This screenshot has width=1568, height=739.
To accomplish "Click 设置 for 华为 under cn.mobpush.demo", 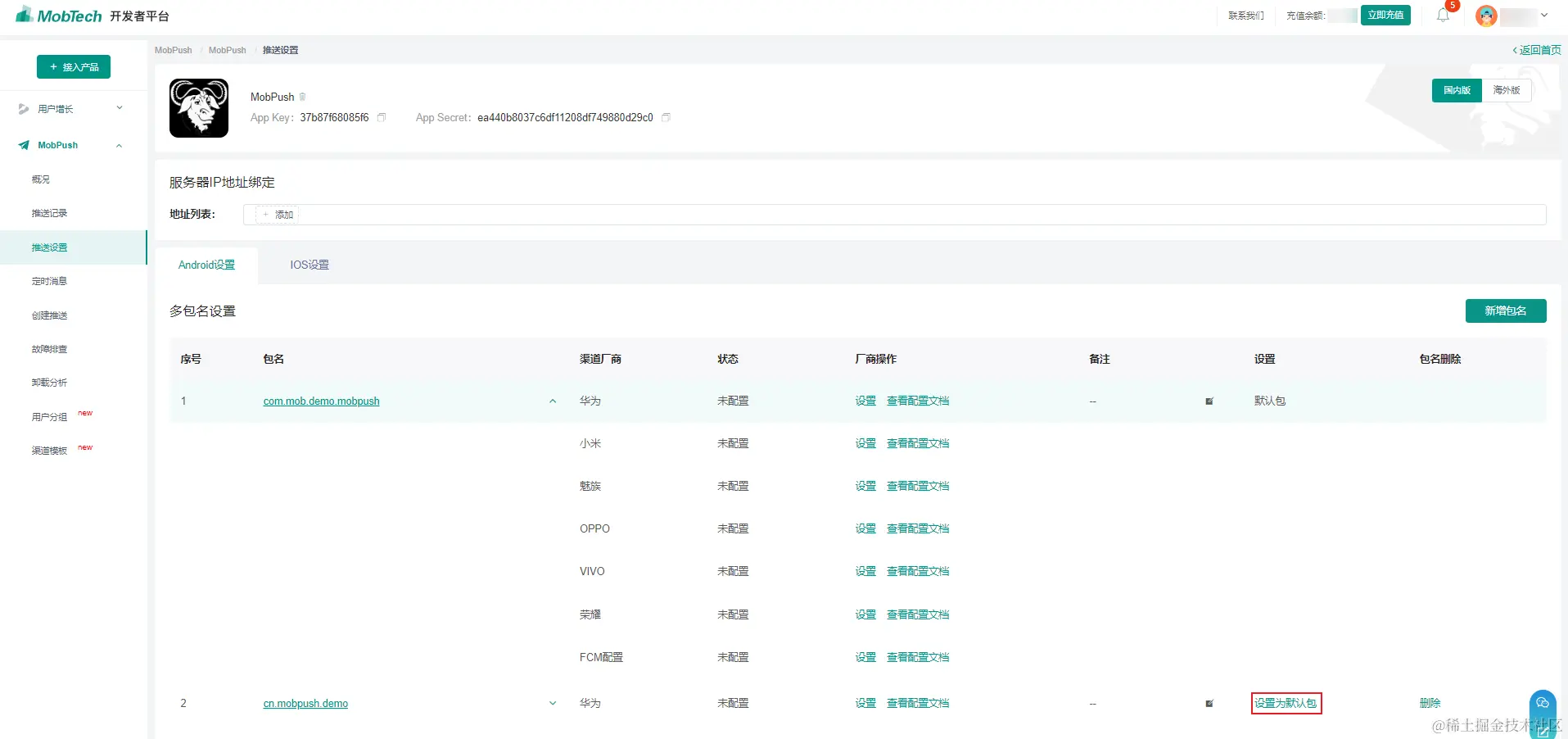I will (865, 703).
